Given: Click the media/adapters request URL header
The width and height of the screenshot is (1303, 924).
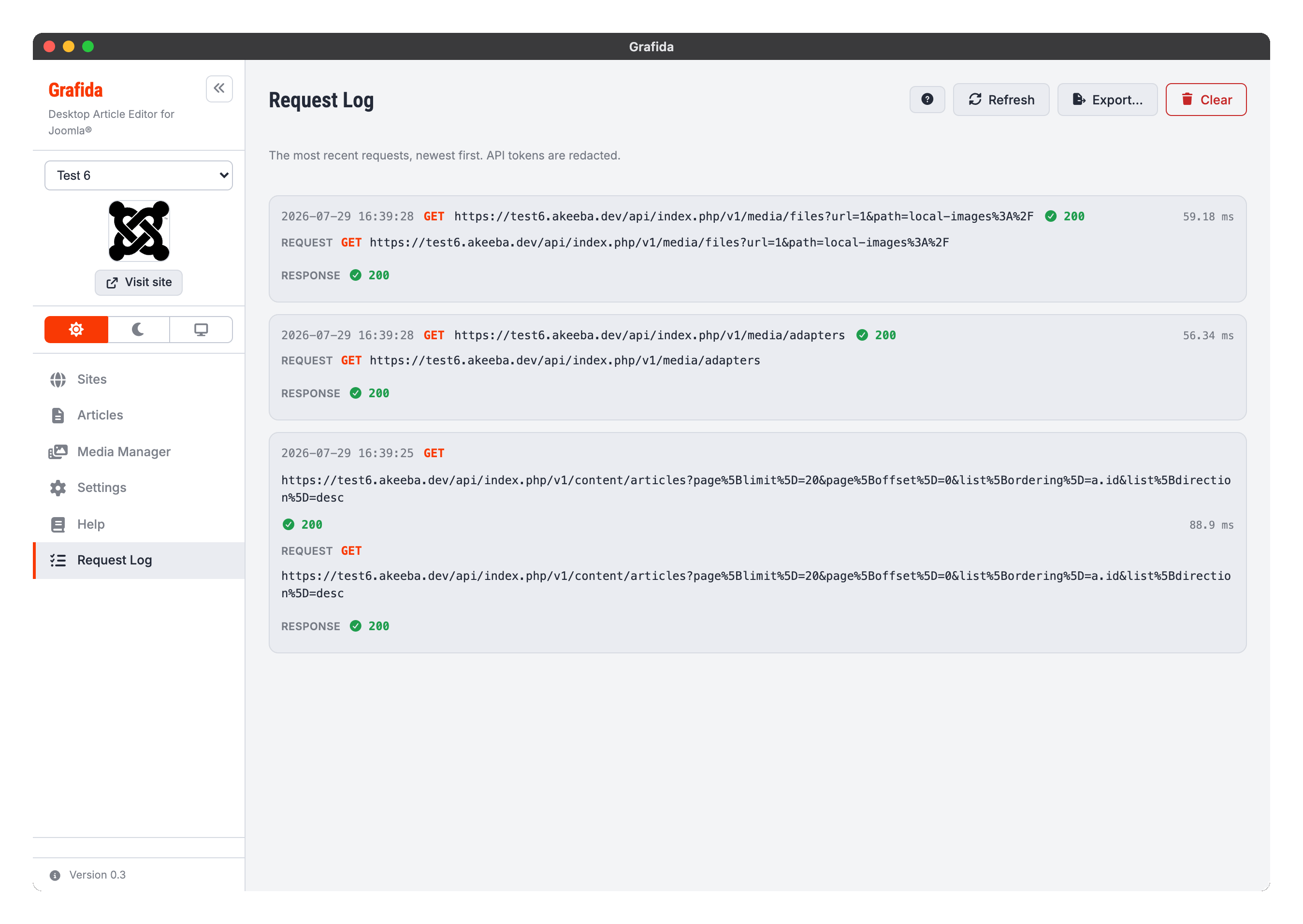Looking at the screenshot, I should 649,335.
